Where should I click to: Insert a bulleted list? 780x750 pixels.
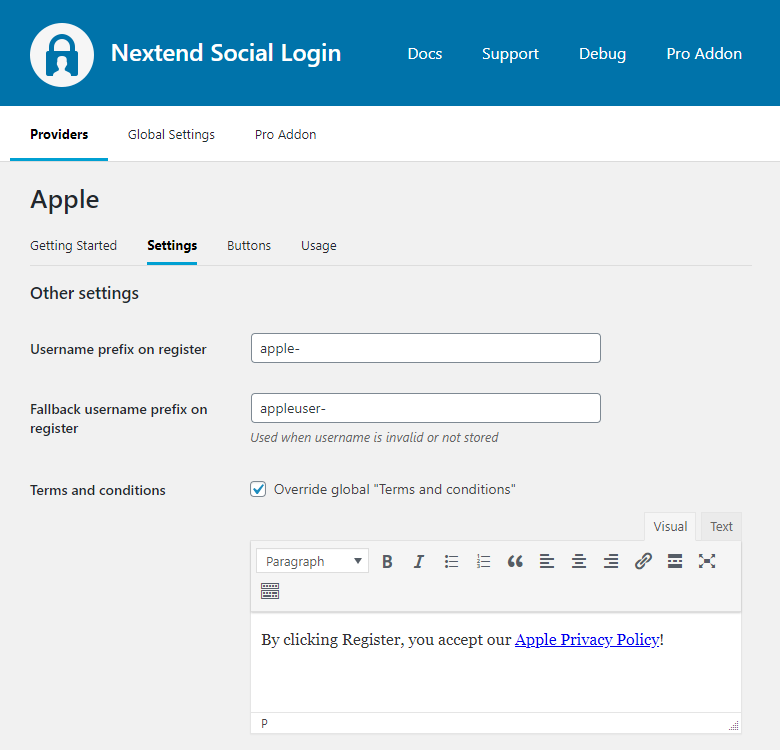point(451,561)
